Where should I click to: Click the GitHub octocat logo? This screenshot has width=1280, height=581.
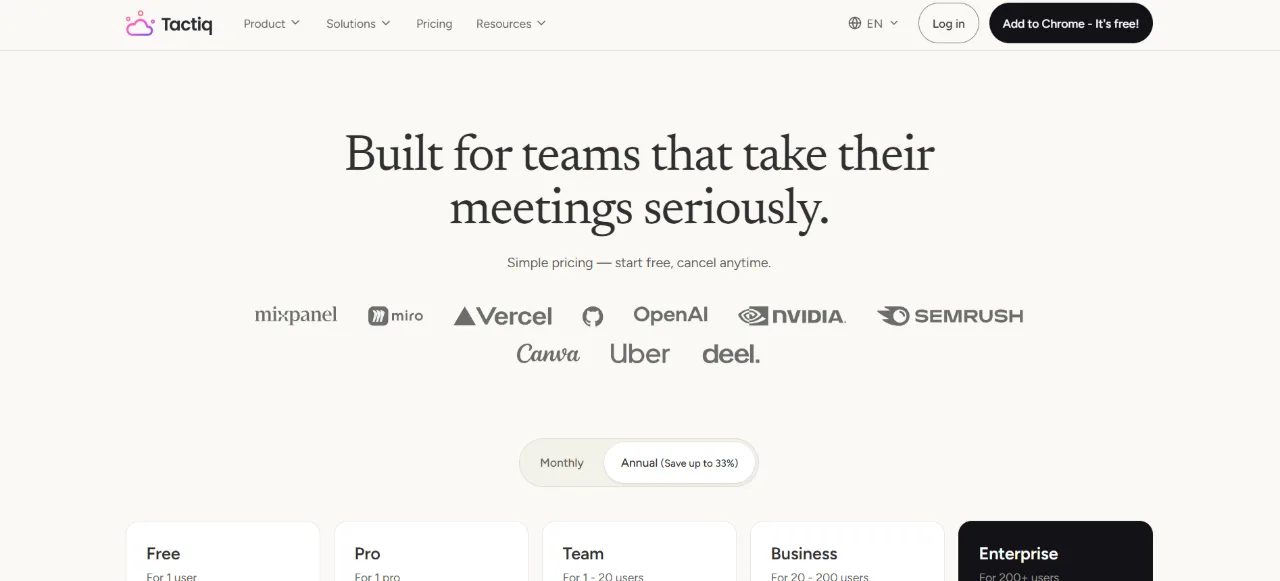tap(593, 316)
